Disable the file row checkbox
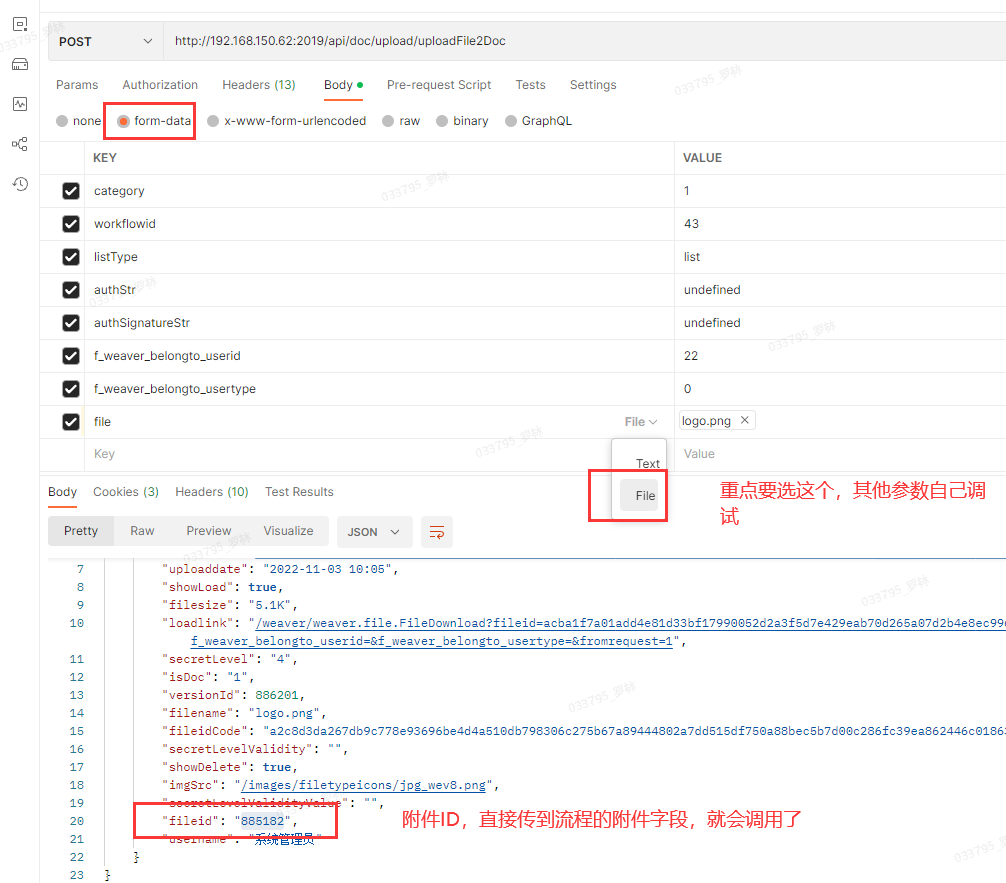Screen dimensions: 1006x883 (71, 422)
